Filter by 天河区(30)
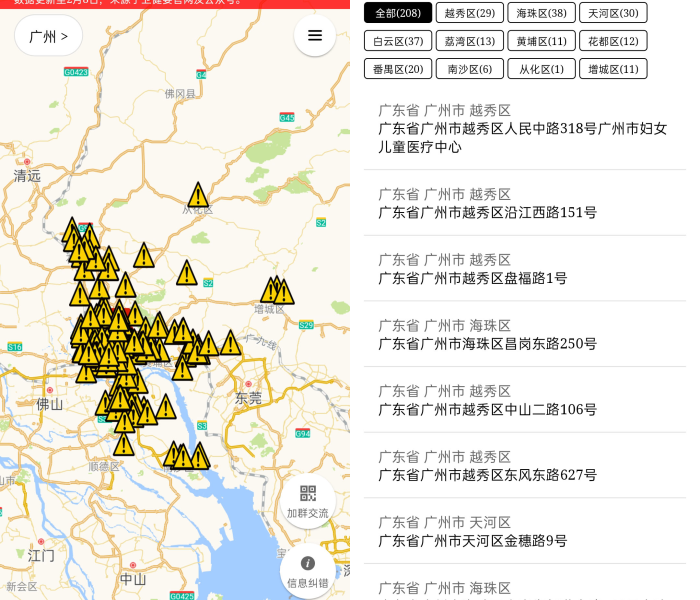Image resolution: width=700 pixels, height=600 pixels. coord(613,13)
